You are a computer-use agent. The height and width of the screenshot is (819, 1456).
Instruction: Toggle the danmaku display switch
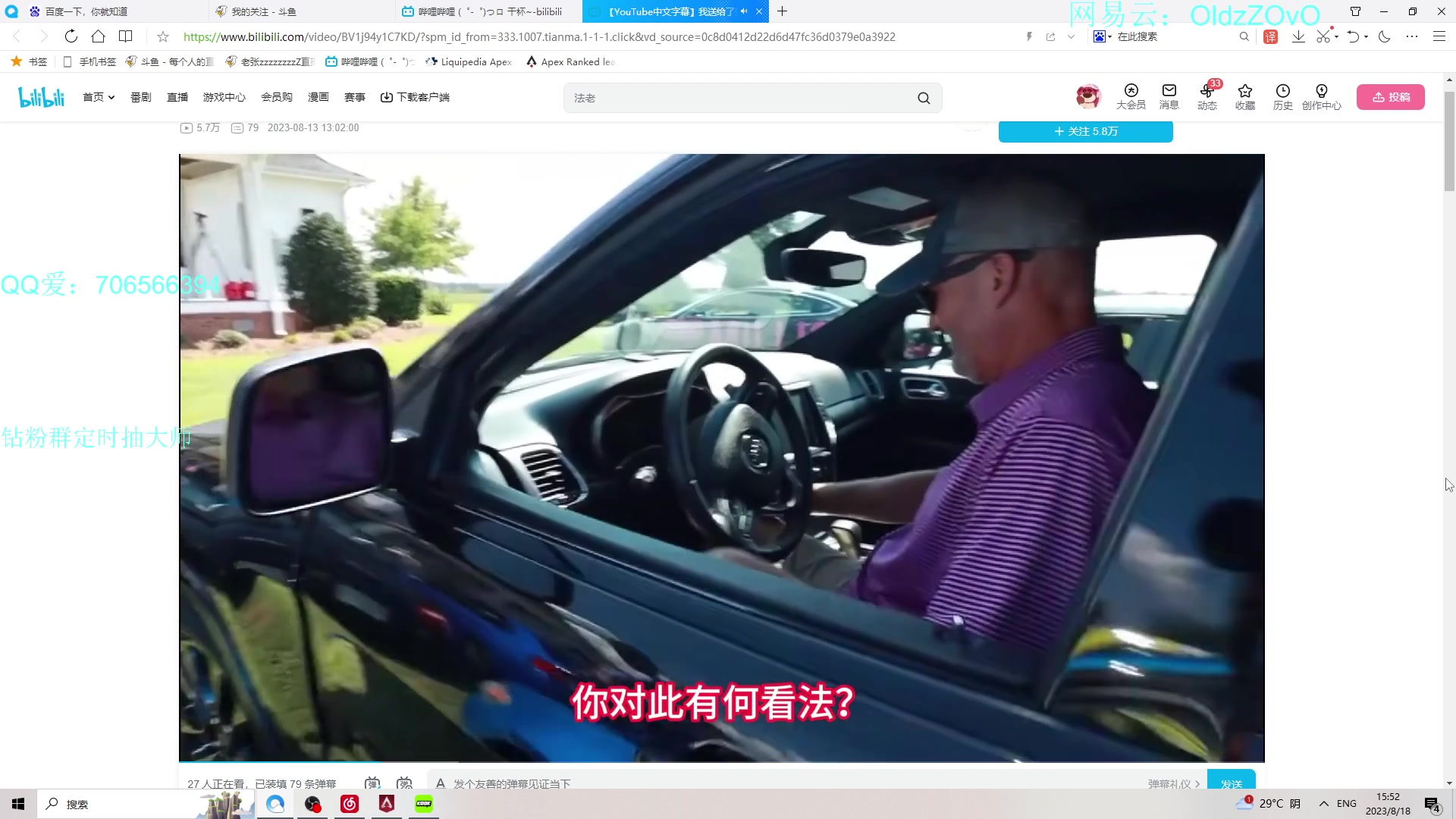(372, 783)
